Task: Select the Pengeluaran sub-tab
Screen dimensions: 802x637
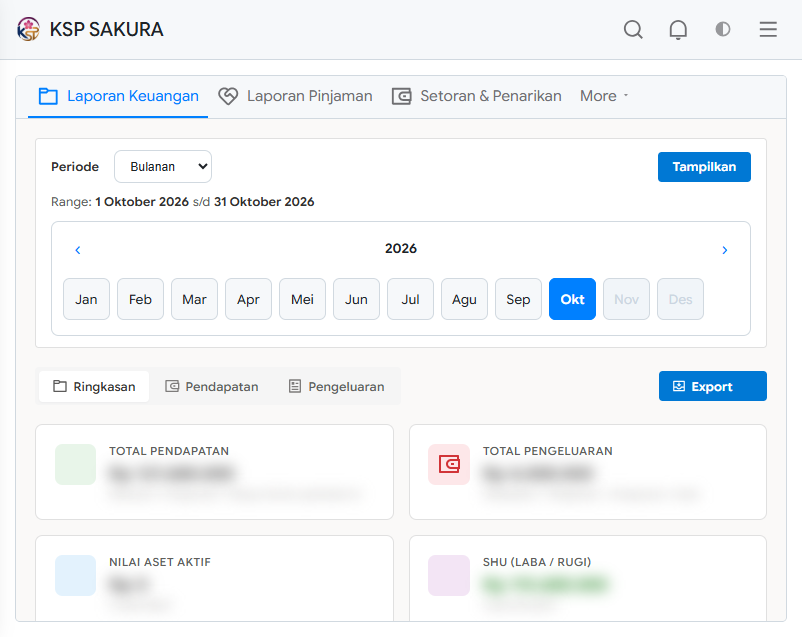Action: click(337, 386)
